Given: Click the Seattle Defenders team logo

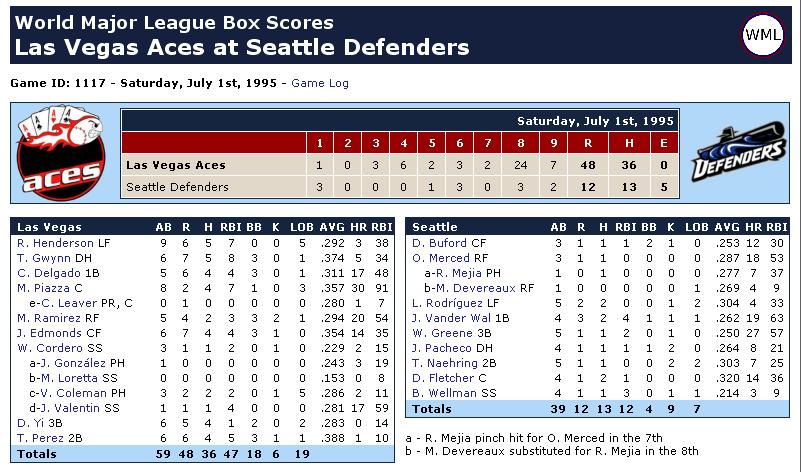Looking at the screenshot, I should tap(738, 152).
